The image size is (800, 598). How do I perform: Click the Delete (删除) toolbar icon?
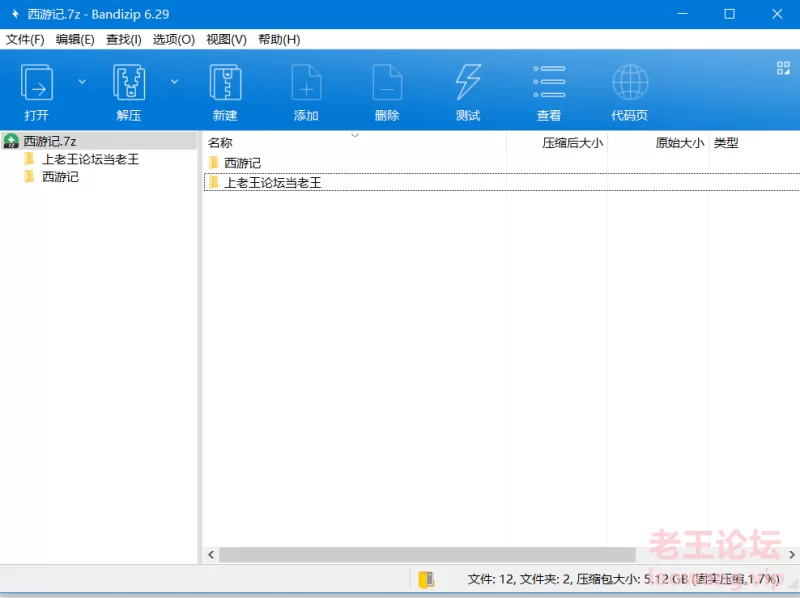coord(387,82)
